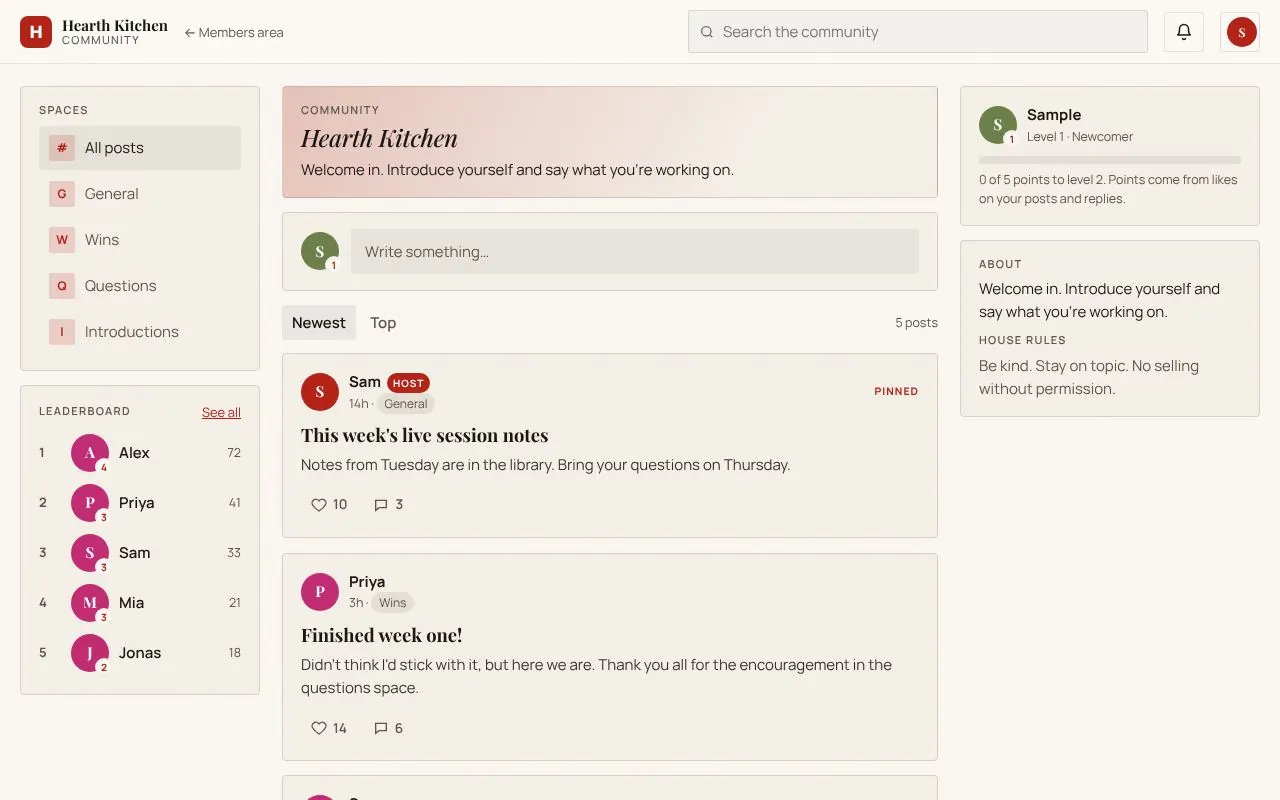This screenshot has height=800, width=1280.
Task: Click the Search the community field
Action: [x=918, y=32]
